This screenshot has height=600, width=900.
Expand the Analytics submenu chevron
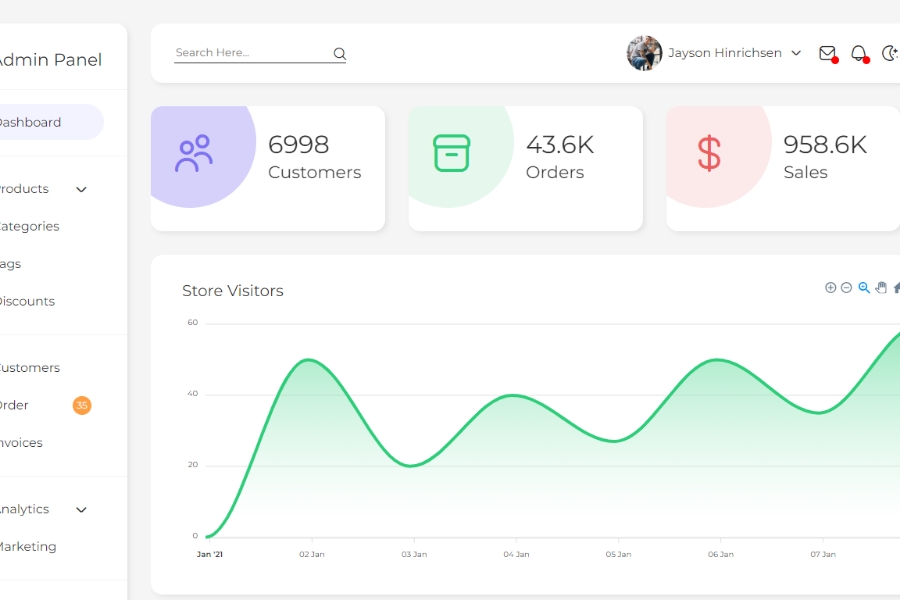pyautogui.click(x=82, y=510)
